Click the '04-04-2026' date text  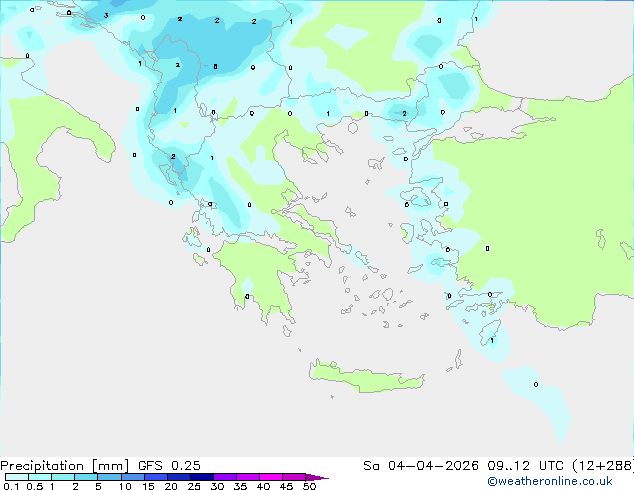point(433,466)
